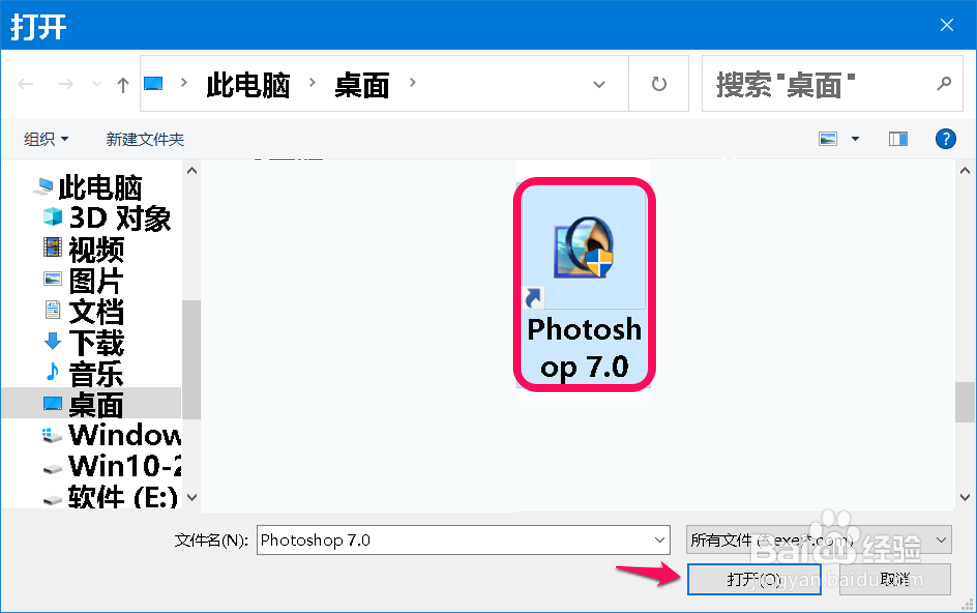Click the 取消 button
Image resolution: width=977 pixels, height=613 pixels.
895,579
